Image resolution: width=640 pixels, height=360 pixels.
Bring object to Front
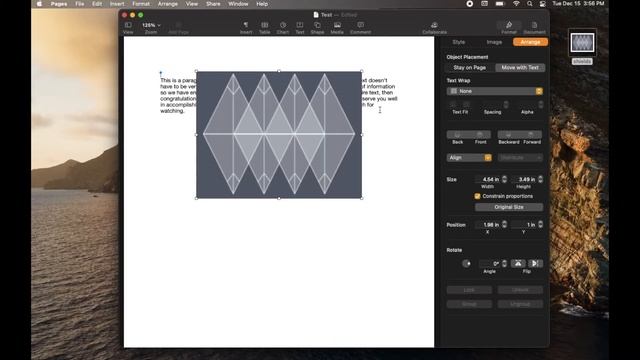480,134
